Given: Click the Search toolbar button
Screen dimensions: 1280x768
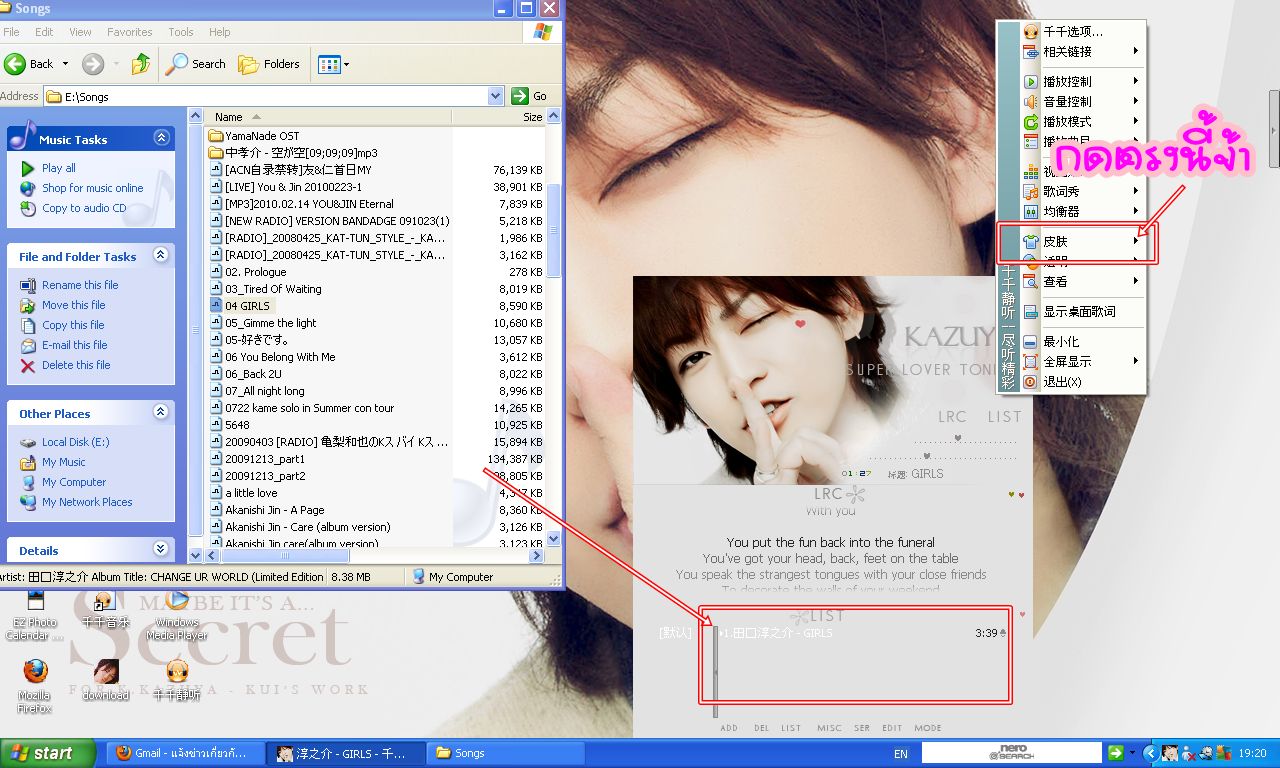Looking at the screenshot, I should tap(197, 64).
